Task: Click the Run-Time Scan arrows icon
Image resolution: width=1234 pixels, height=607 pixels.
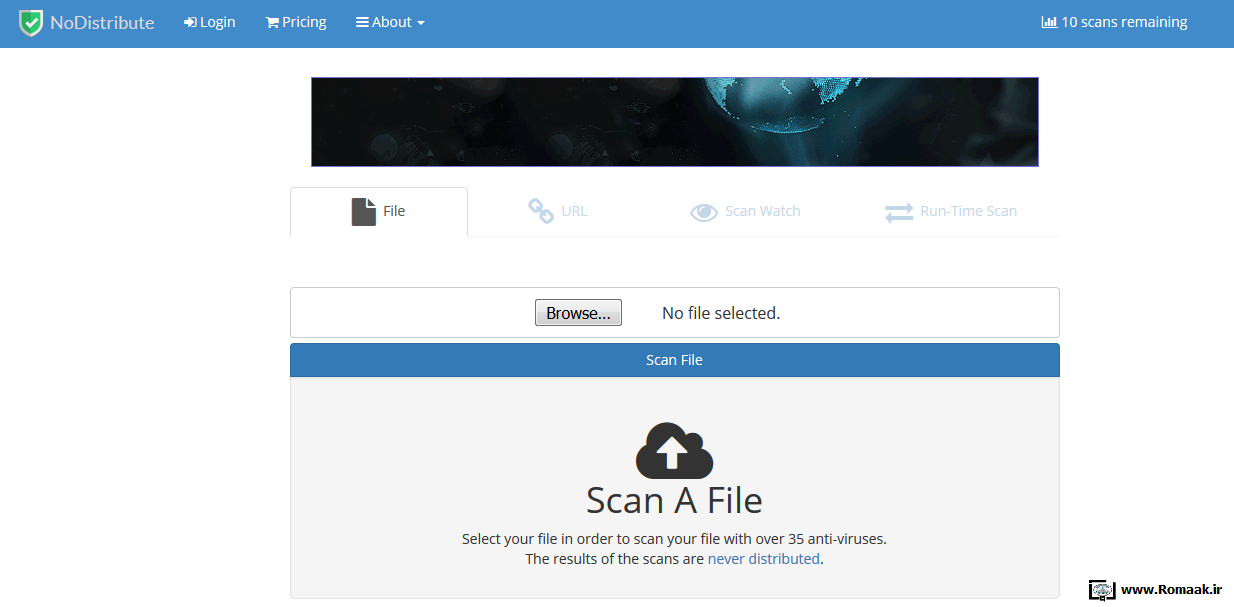Action: point(899,212)
